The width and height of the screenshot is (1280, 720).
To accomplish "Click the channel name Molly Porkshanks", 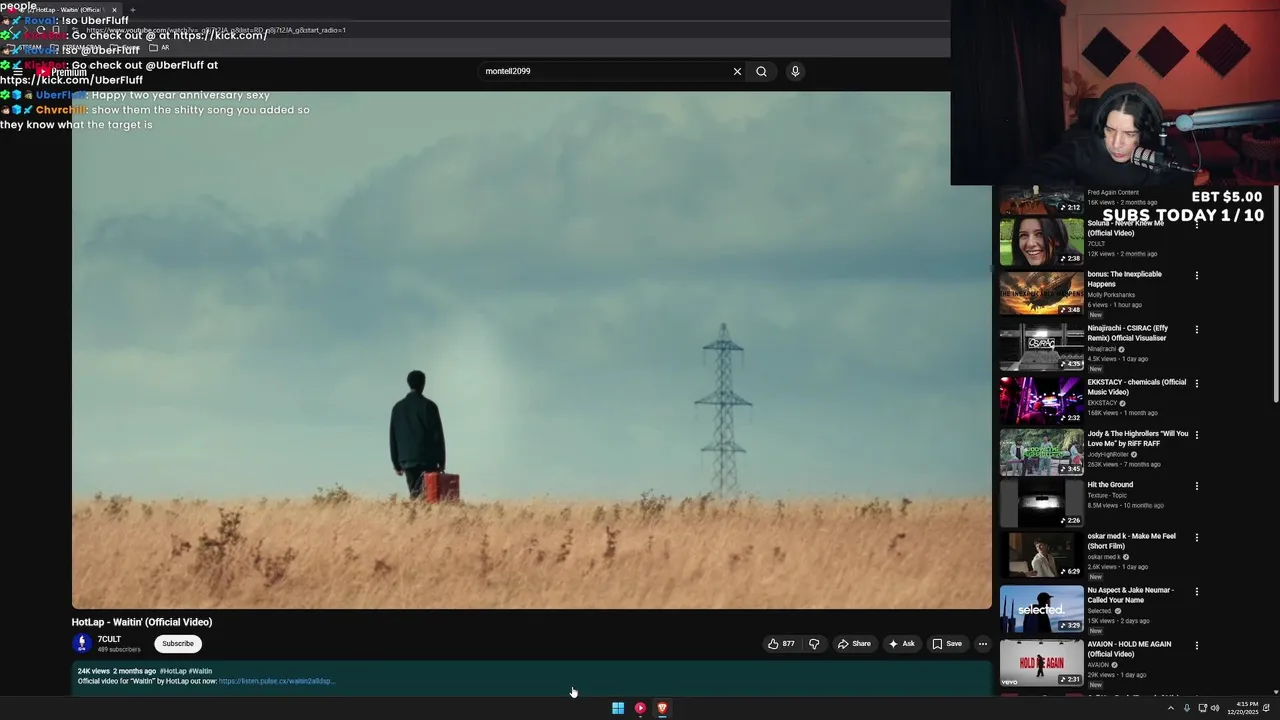I will coord(1111,295).
